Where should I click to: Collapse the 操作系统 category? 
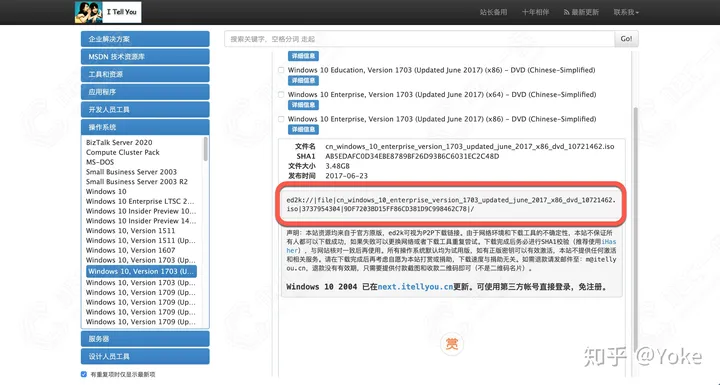(x=145, y=127)
